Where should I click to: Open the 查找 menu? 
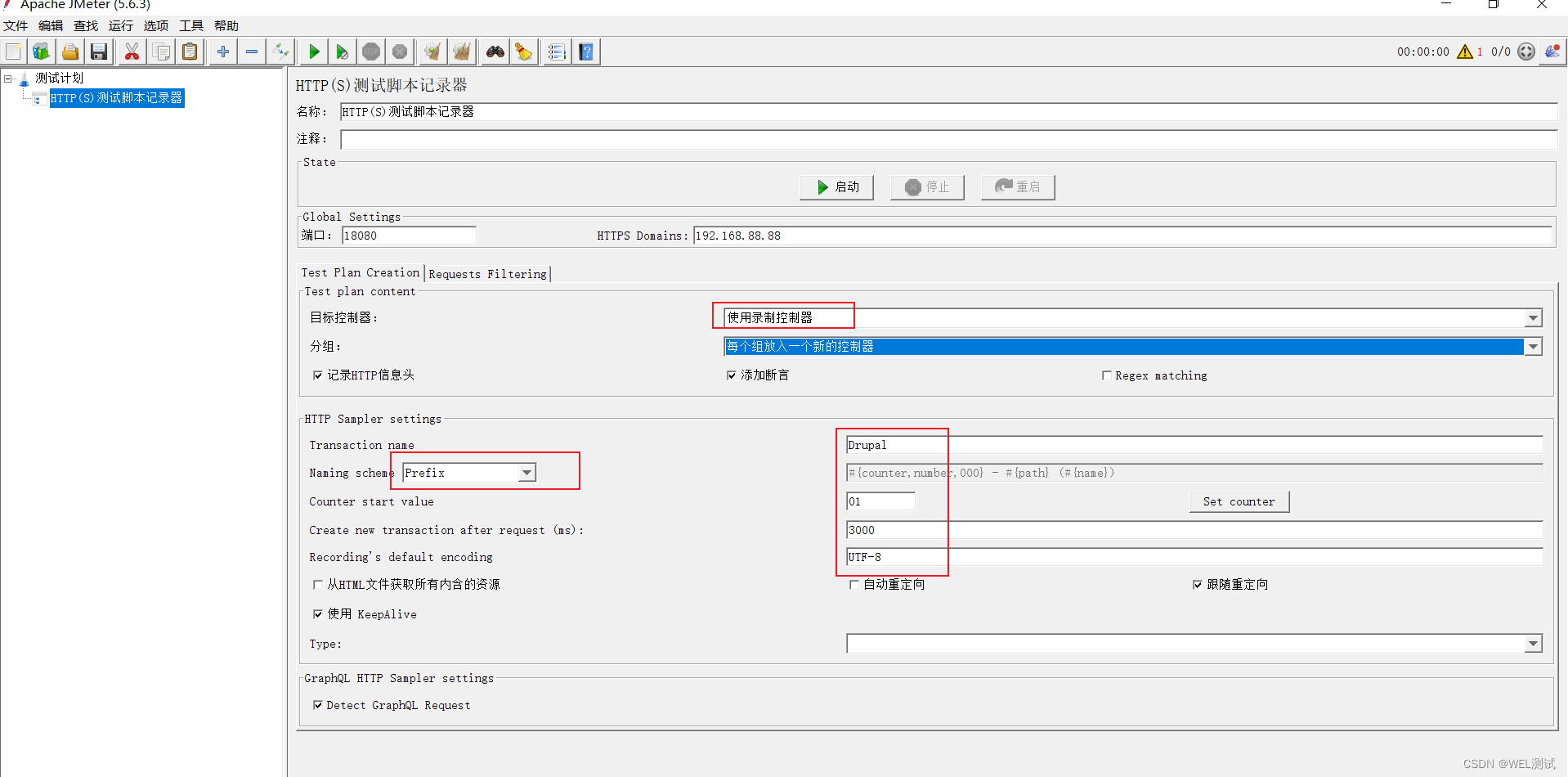click(86, 26)
